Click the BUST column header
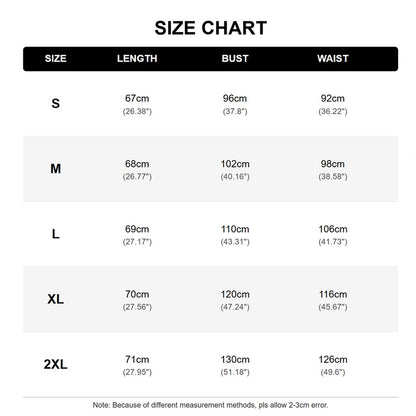The width and height of the screenshot is (416, 416). (x=235, y=59)
